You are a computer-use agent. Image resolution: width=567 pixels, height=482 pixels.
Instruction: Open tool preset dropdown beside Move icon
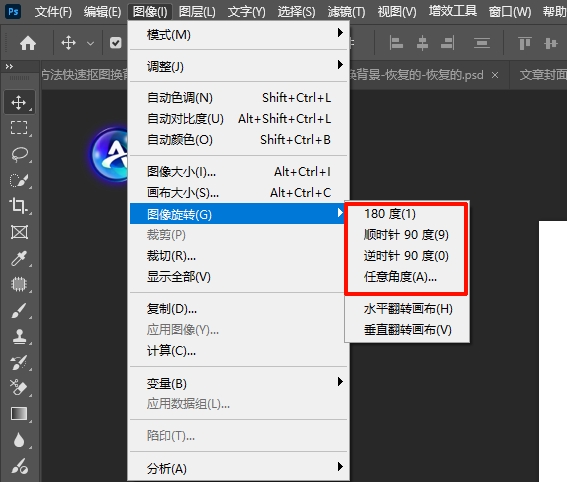click(90, 43)
